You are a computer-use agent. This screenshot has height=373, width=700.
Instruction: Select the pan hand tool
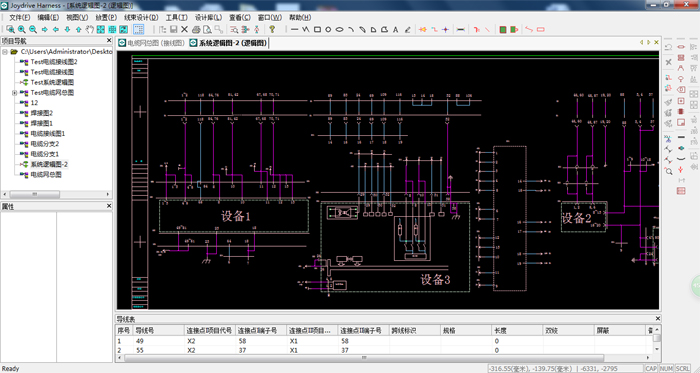90,29
